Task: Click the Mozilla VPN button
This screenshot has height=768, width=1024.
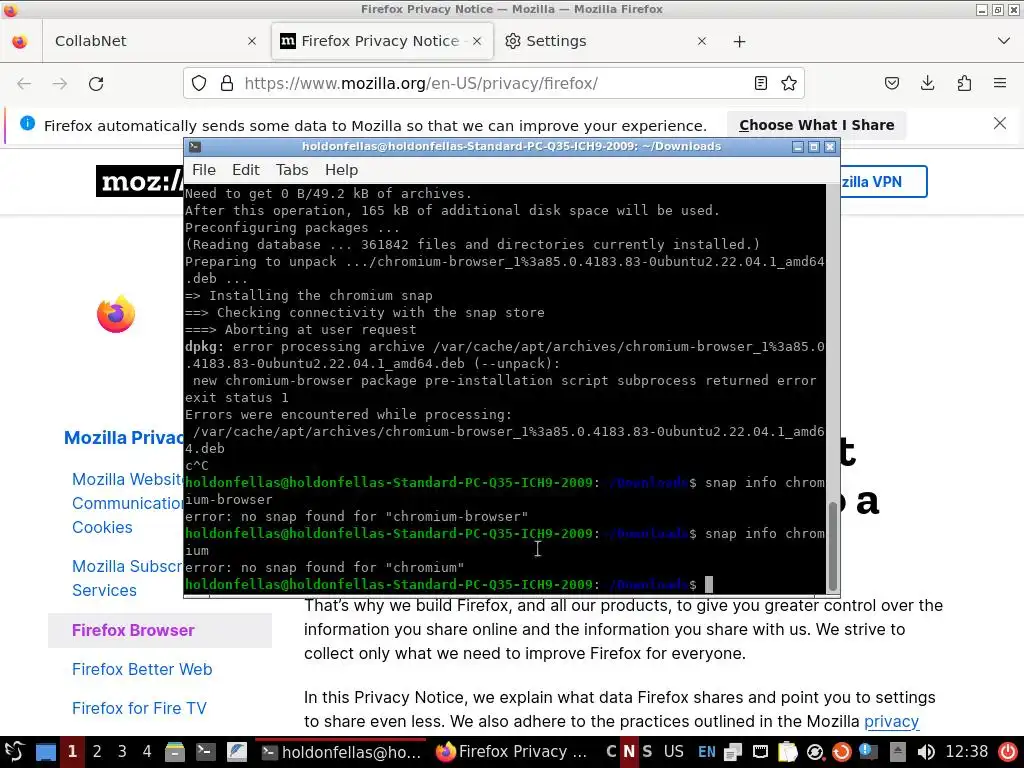Action: click(x=883, y=182)
